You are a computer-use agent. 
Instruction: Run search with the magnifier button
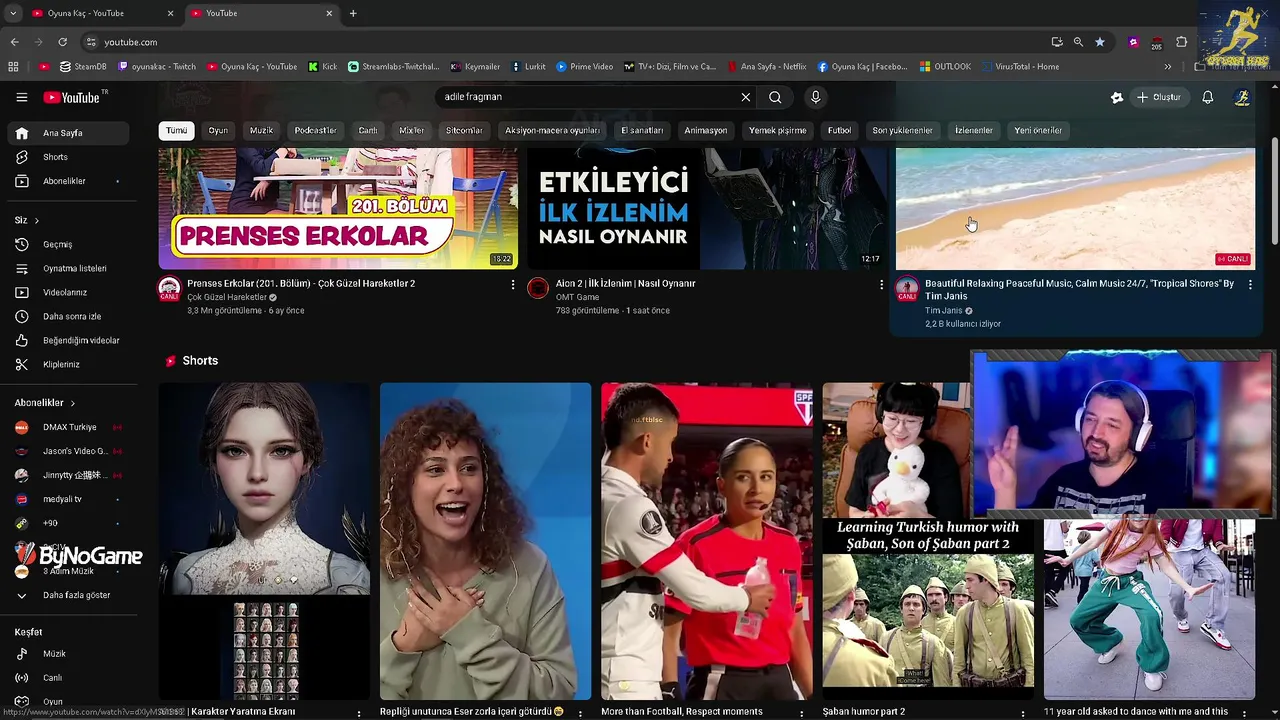[775, 97]
